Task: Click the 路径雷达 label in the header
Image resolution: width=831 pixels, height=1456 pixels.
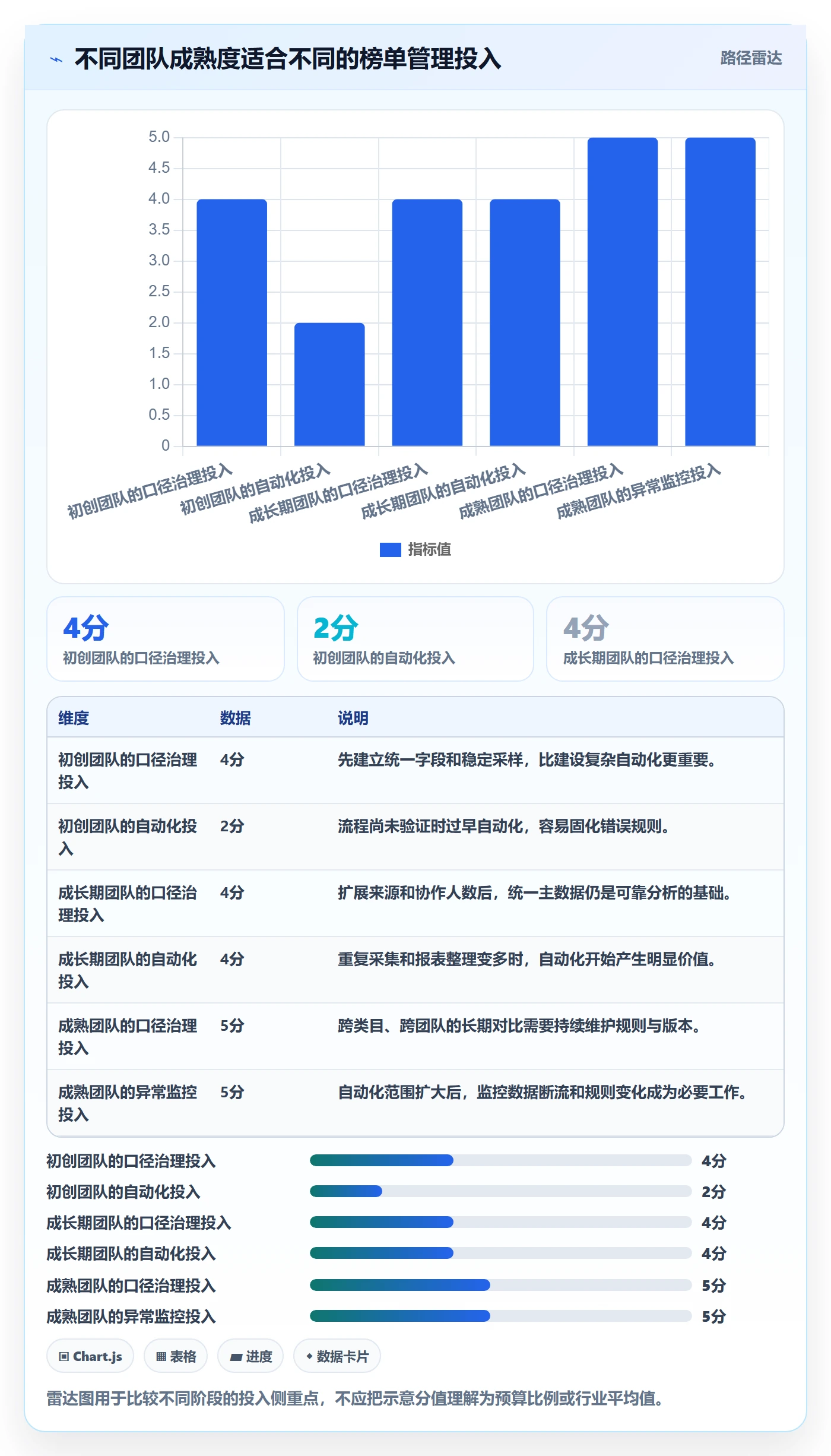Action: coord(751,58)
